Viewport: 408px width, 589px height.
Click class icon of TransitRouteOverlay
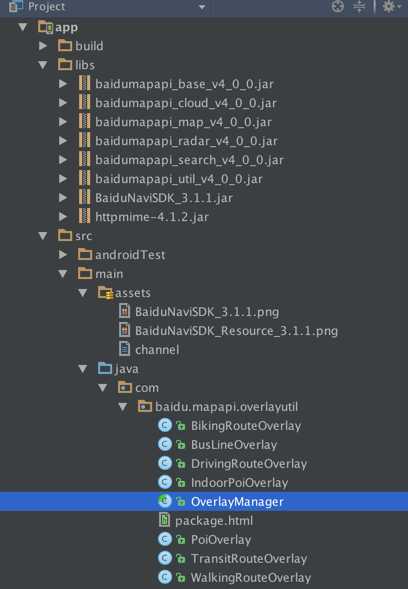[x=165, y=558]
